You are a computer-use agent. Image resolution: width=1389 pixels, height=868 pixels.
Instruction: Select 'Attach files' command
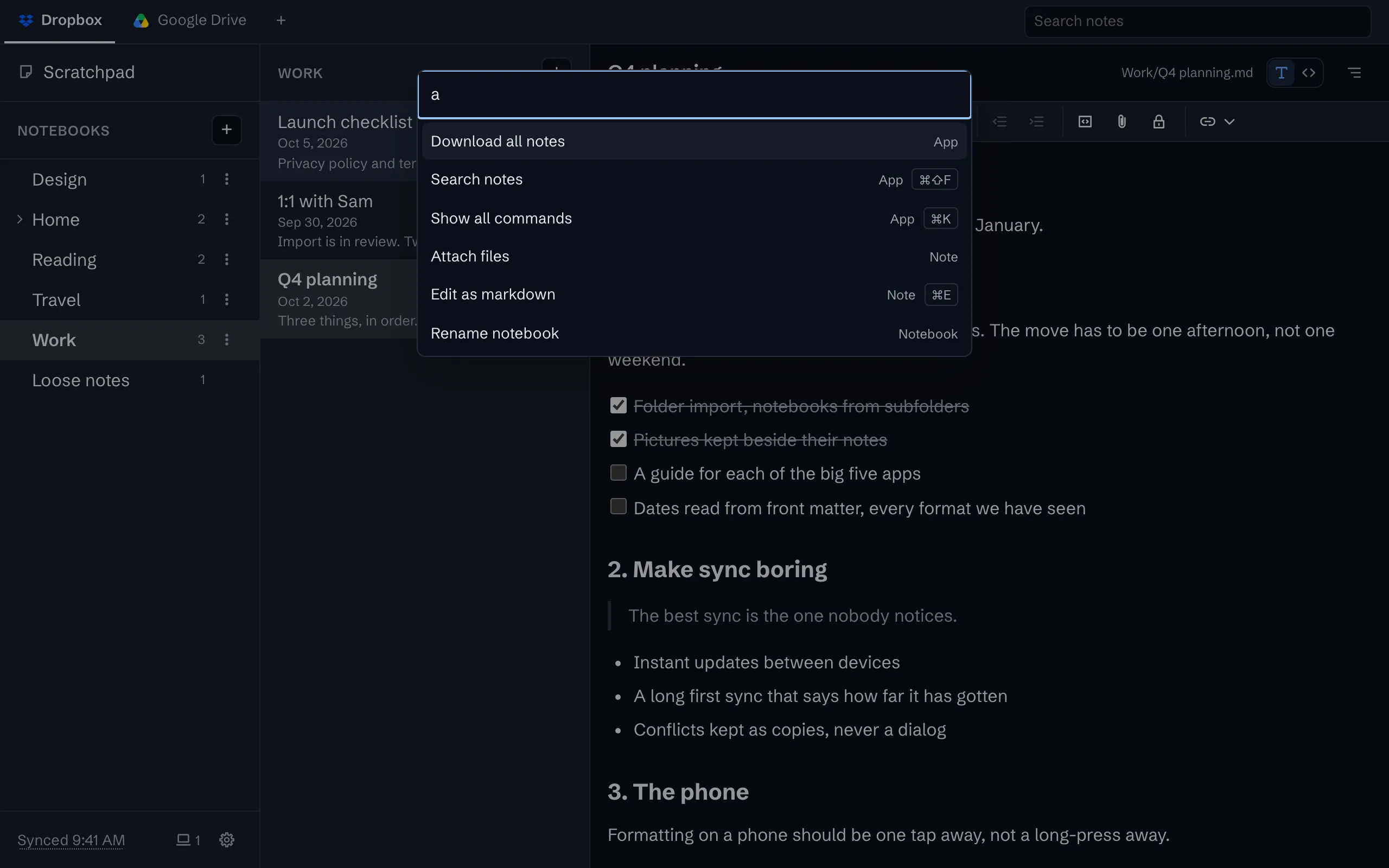694,257
